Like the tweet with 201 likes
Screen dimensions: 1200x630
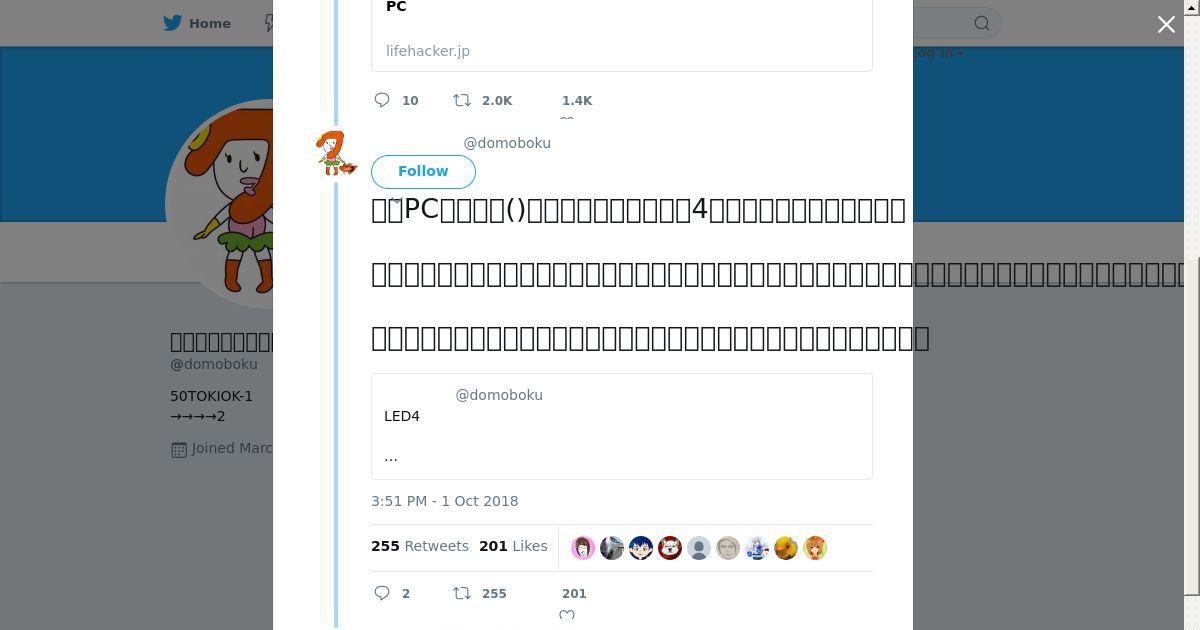point(567,614)
